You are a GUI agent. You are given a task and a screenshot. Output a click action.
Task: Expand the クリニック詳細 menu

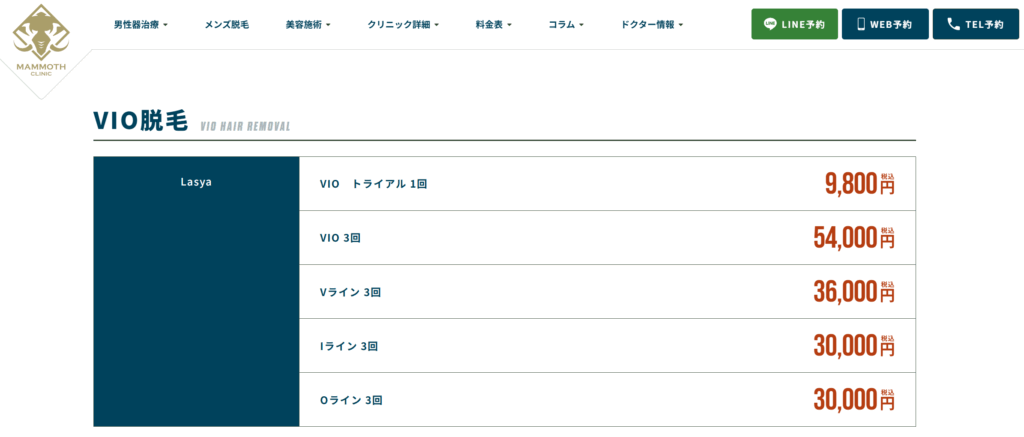(403, 25)
